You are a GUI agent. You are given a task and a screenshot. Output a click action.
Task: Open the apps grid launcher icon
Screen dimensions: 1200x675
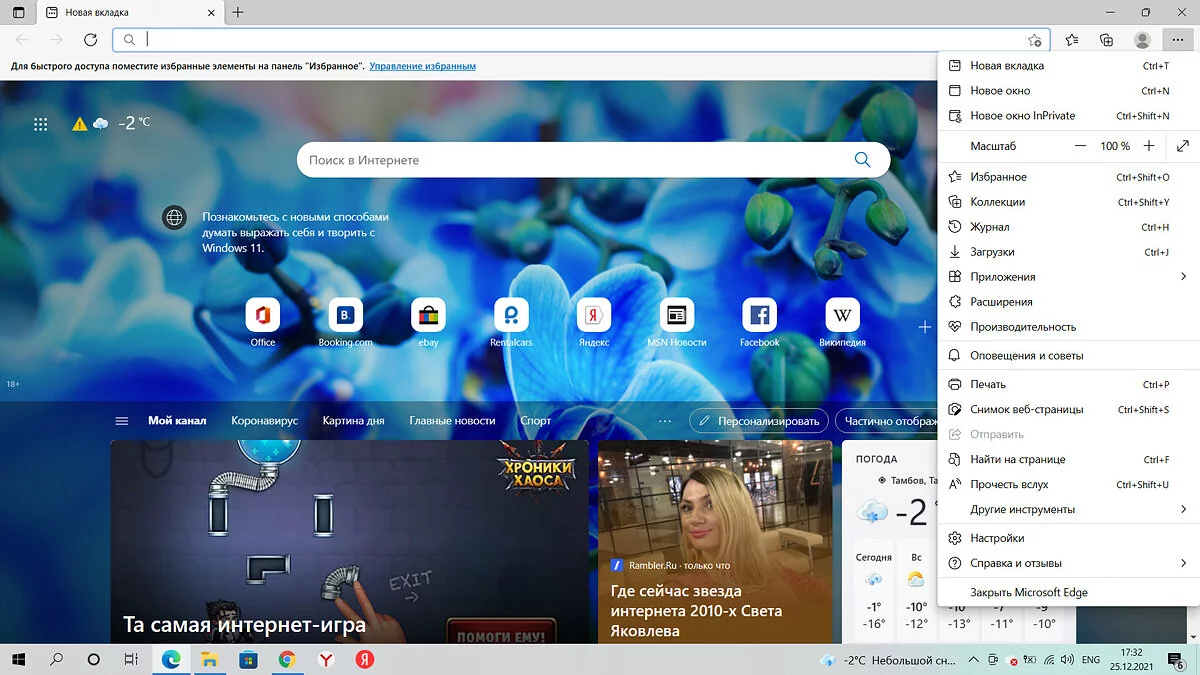click(x=41, y=124)
